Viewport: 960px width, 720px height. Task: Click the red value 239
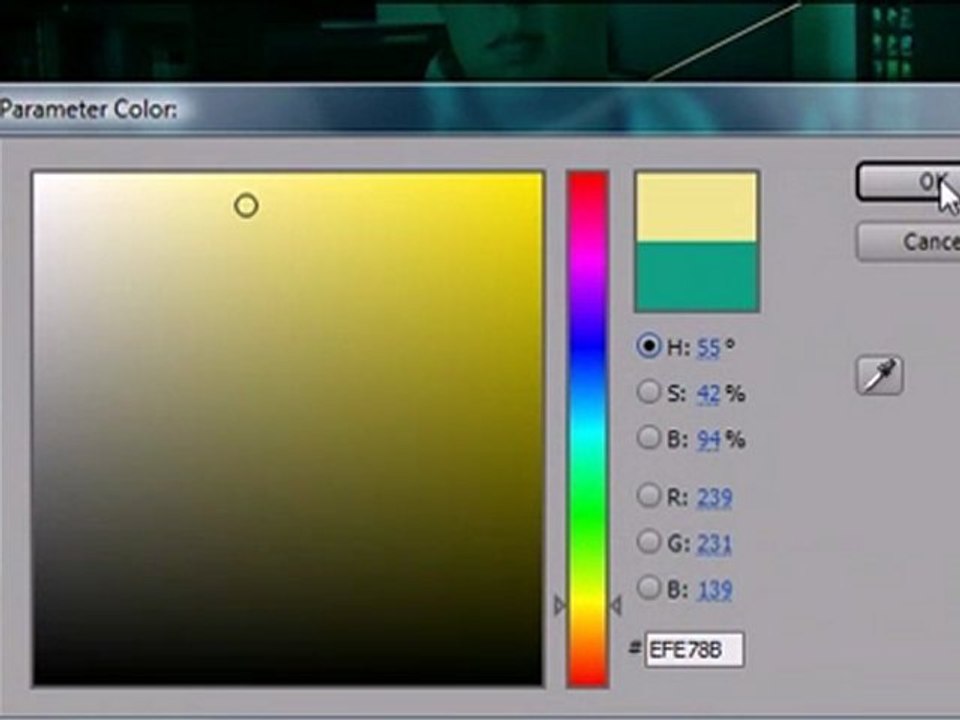[714, 498]
